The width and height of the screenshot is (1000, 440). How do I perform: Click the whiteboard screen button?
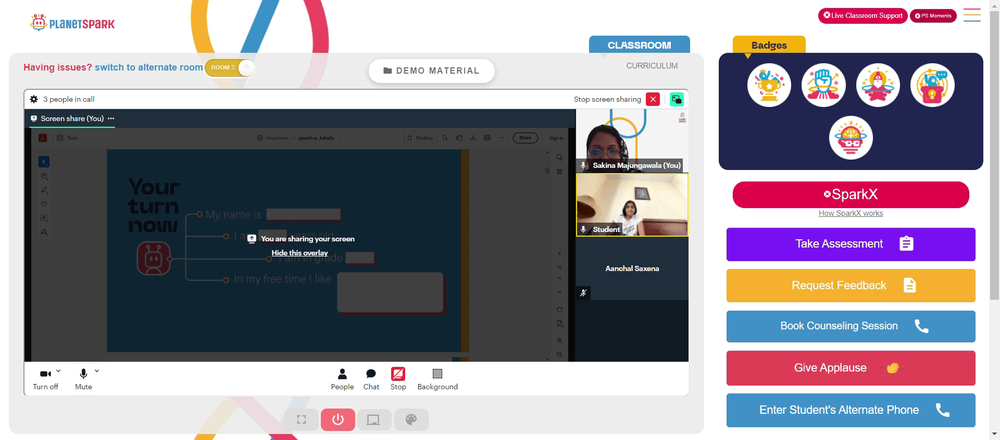[x=374, y=420]
